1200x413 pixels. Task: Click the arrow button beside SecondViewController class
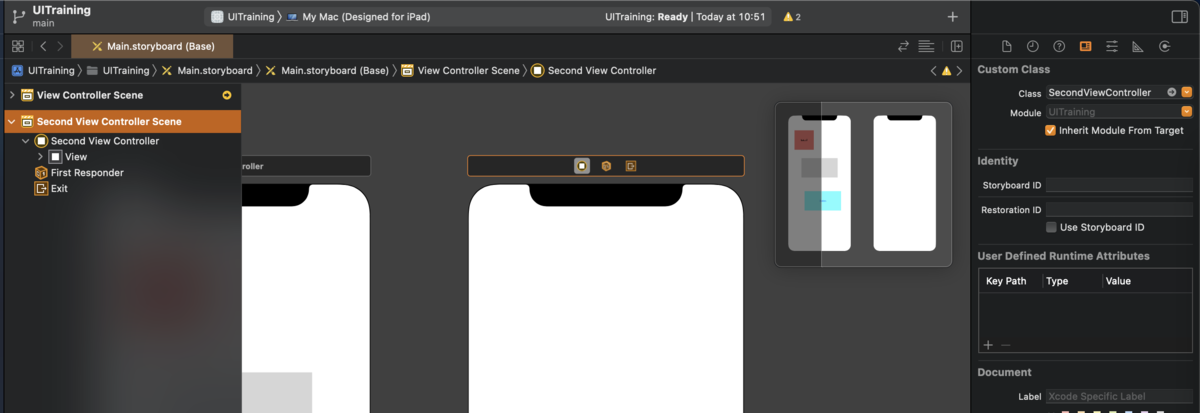(x=1172, y=92)
